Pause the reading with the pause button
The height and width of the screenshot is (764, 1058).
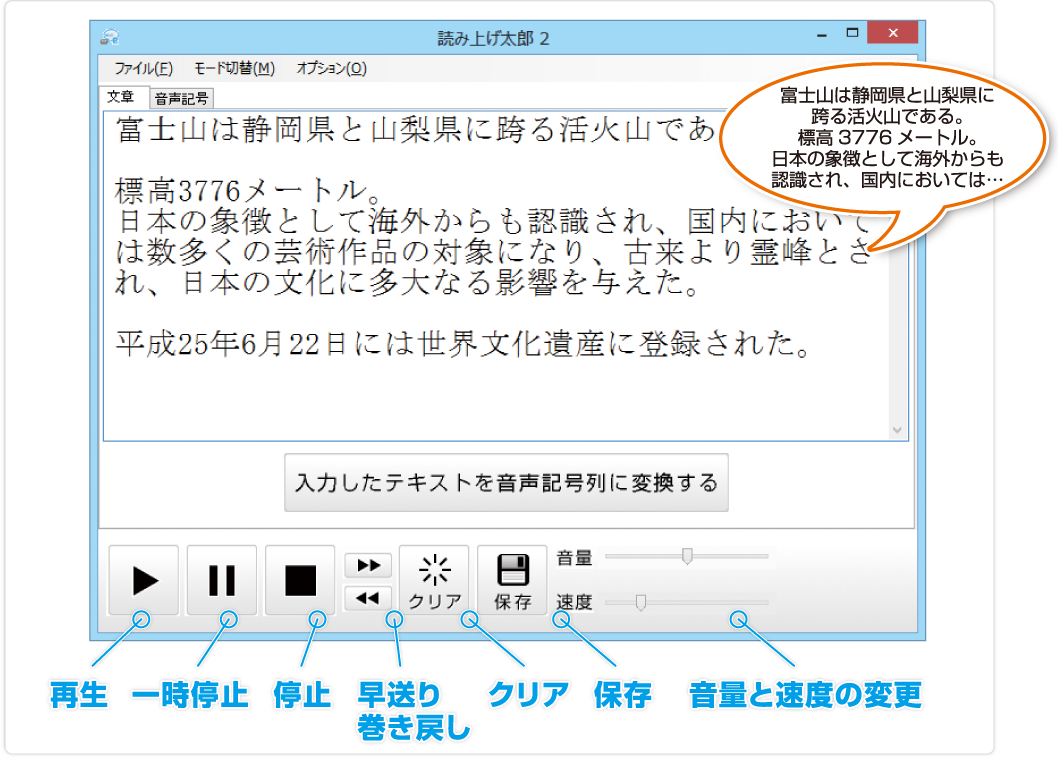222,580
